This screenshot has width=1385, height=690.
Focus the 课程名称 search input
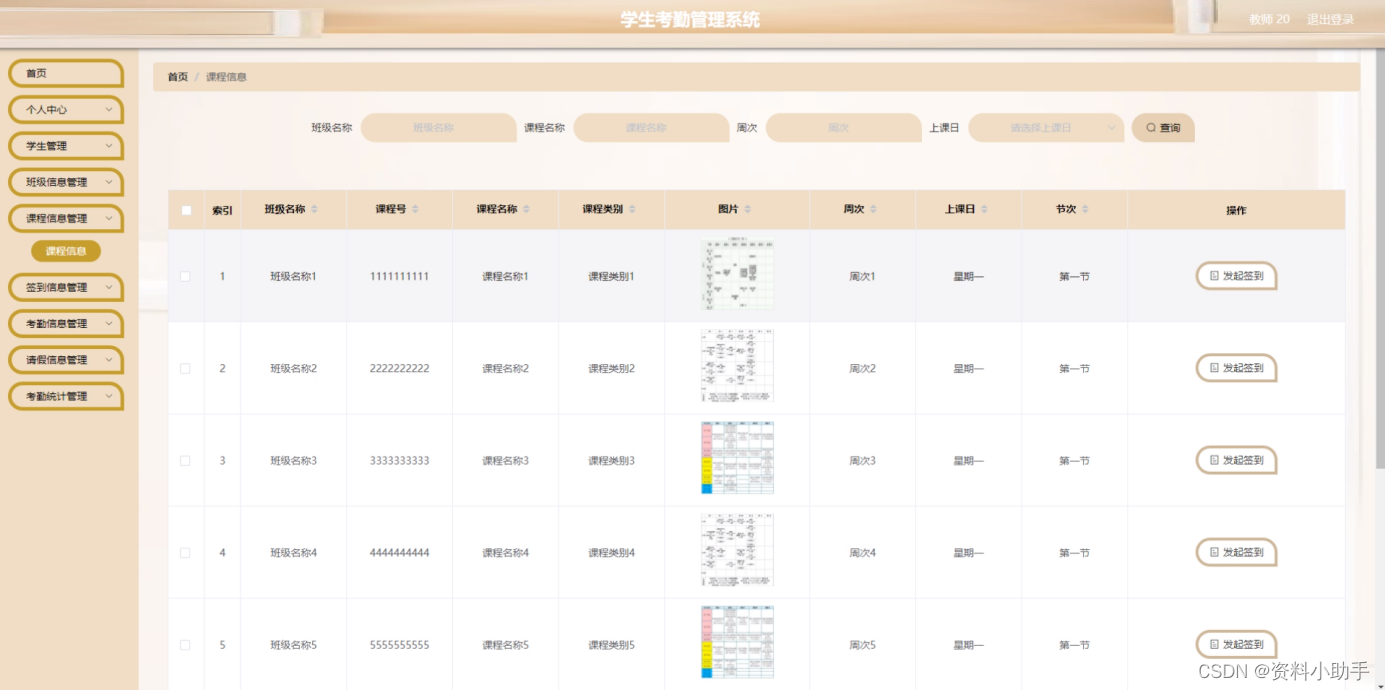[651, 128]
